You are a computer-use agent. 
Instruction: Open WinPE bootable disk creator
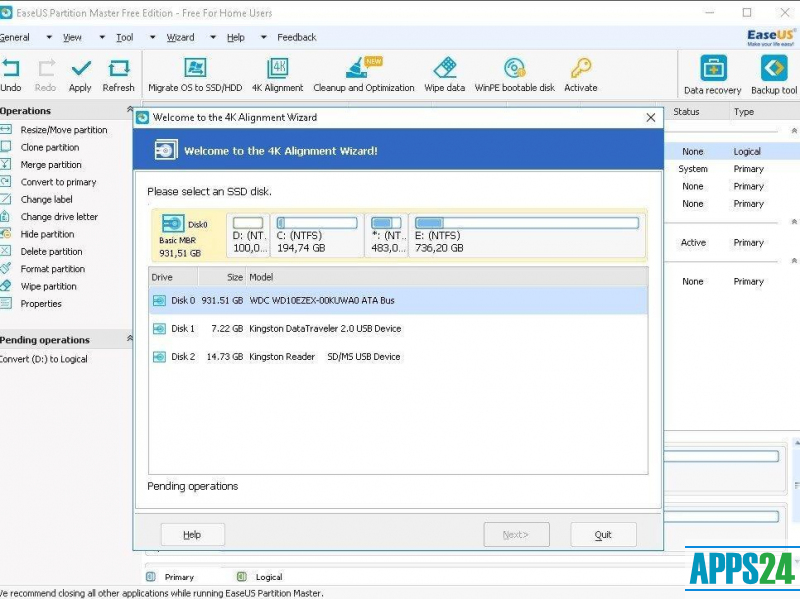point(514,75)
